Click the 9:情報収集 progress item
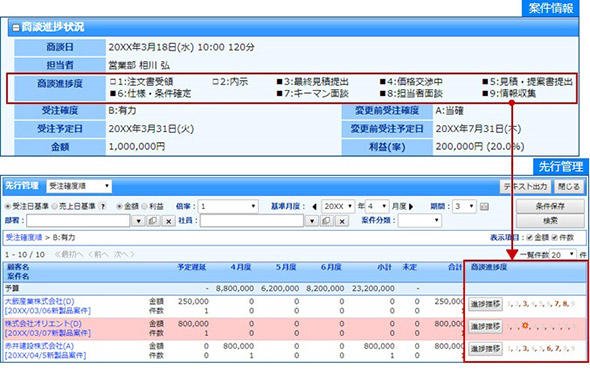 [509, 93]
